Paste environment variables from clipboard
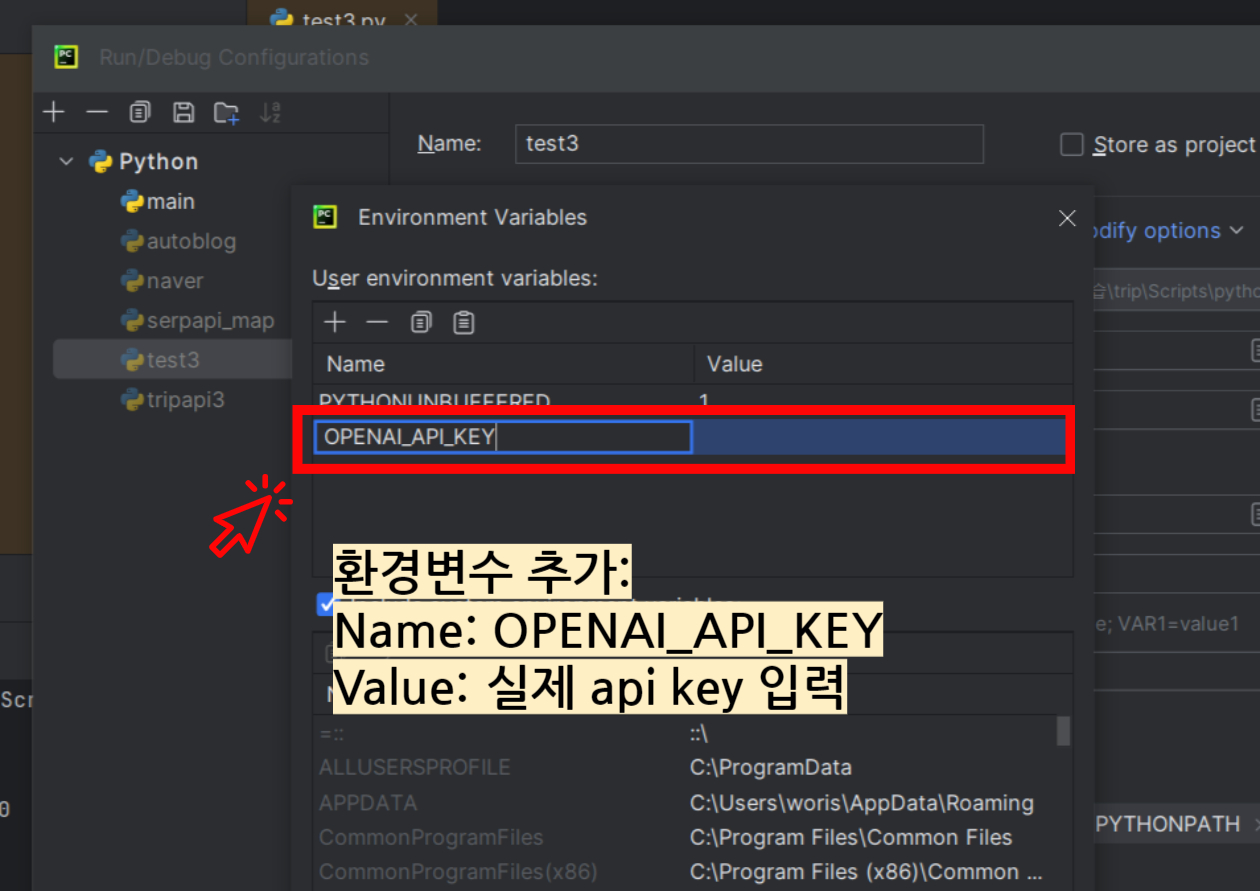The image size is (1260, 891). coord(464,322)
